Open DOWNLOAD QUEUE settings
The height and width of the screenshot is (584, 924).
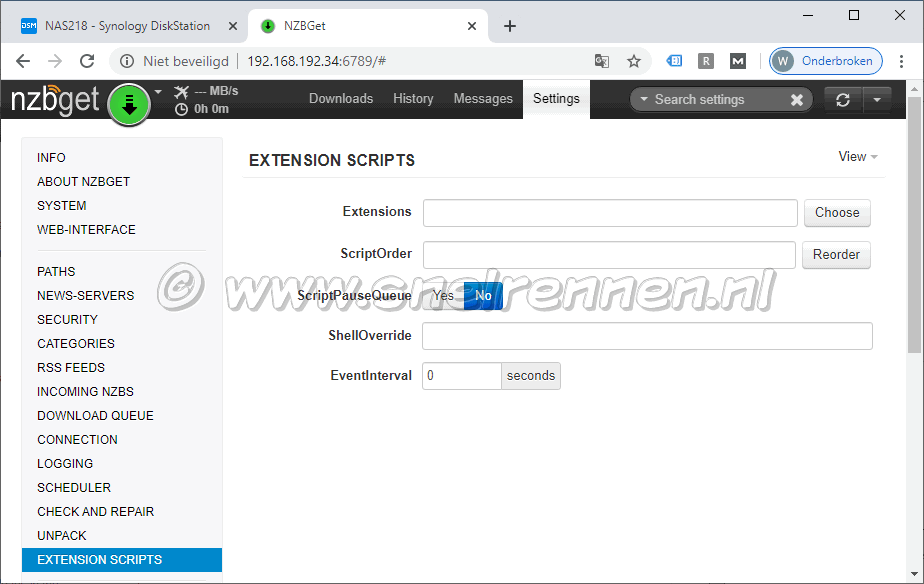(95, 416)
